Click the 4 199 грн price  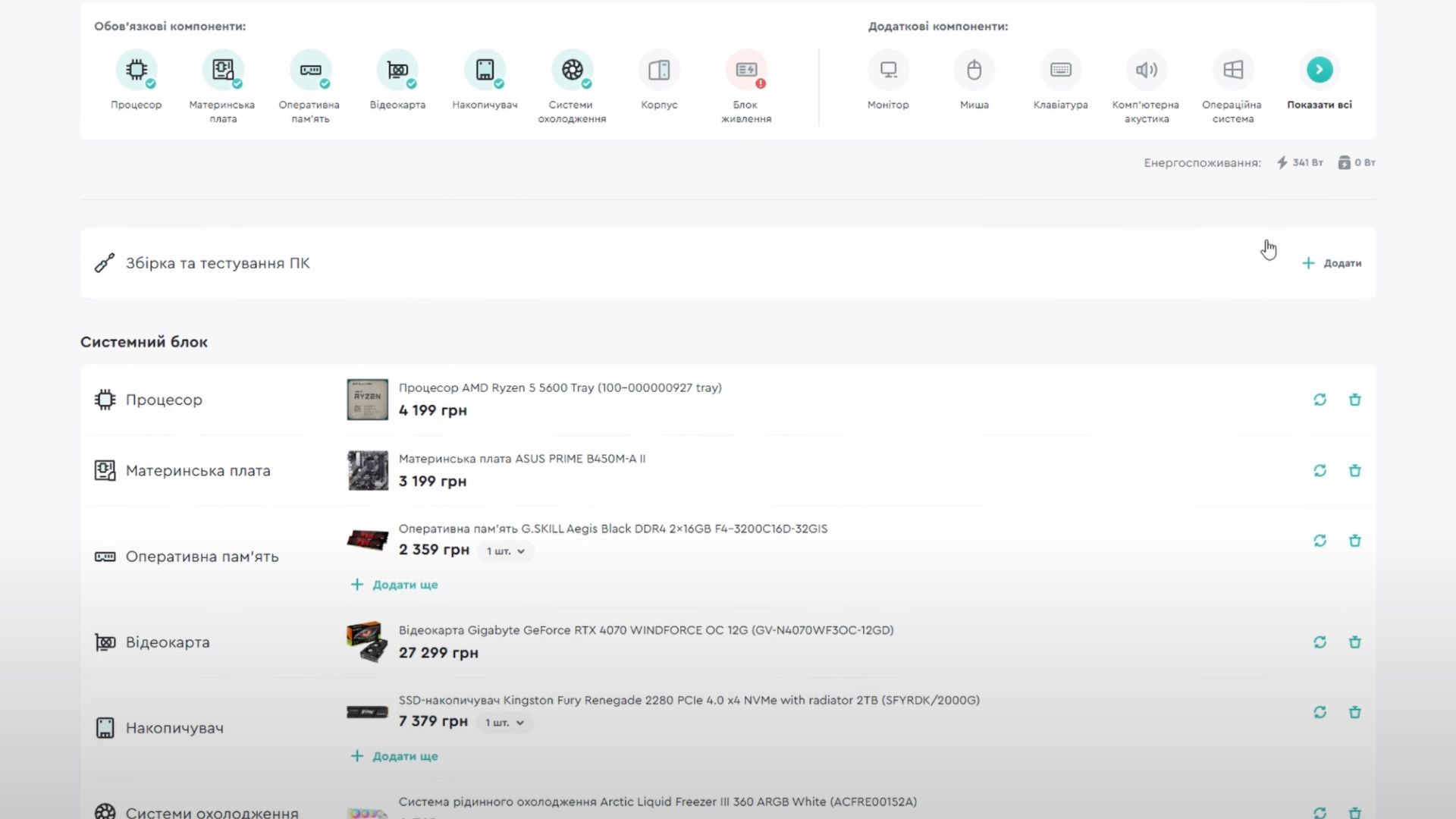pos(433,410)
